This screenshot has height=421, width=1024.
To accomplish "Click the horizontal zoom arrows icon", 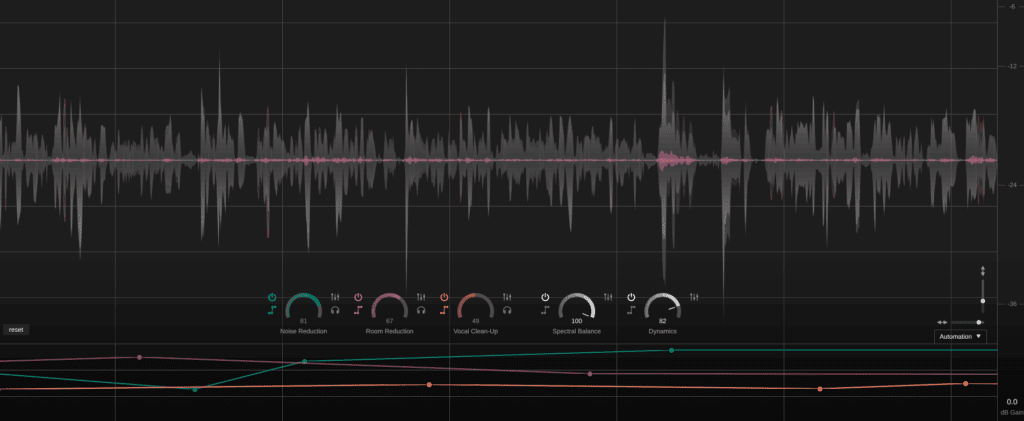I will 942,322.
